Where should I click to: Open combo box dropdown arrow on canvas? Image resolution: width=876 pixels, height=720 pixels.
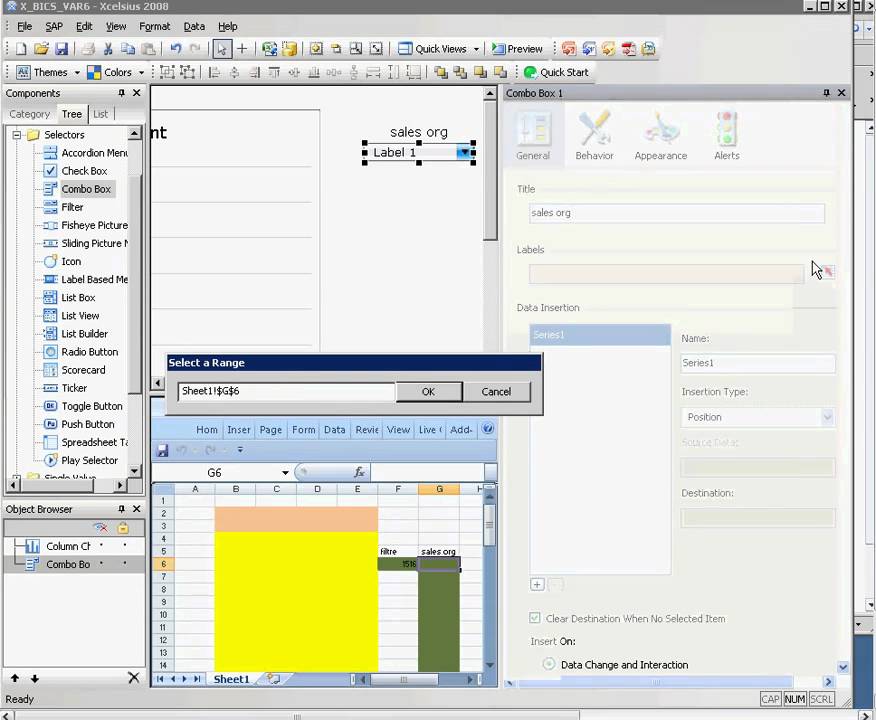pos(463,152)
